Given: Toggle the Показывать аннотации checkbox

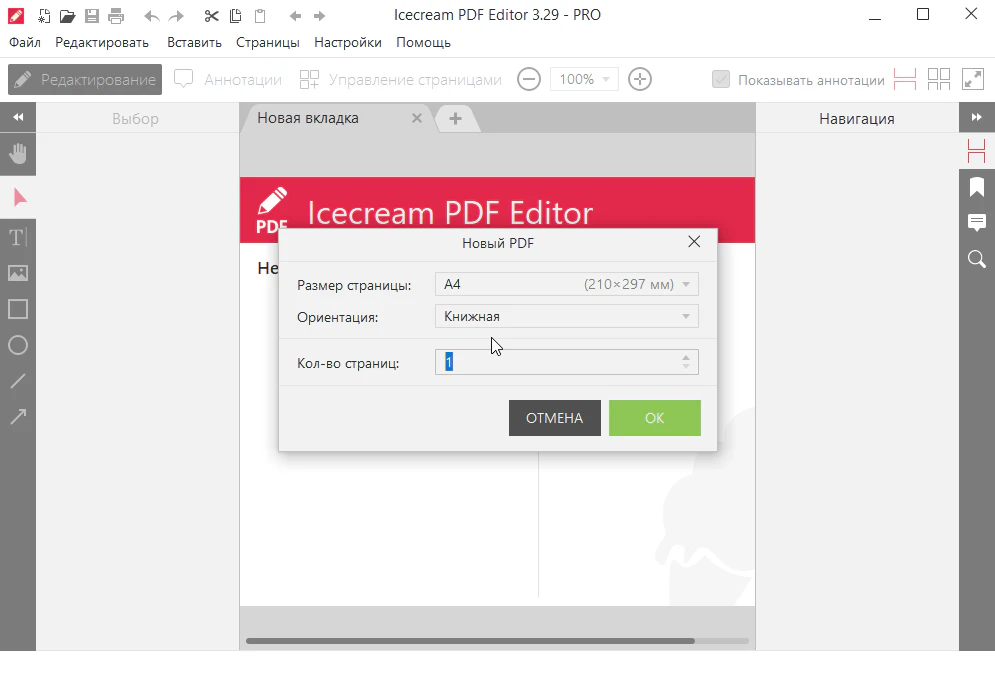Looking at the screenshot, I should point(721,80).
